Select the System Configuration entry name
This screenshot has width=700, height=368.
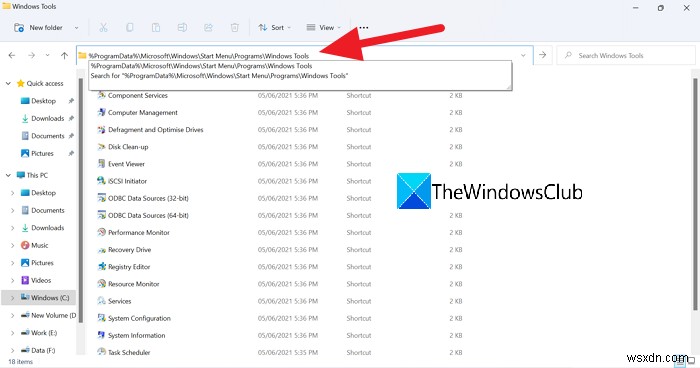(x=139, y=318)
